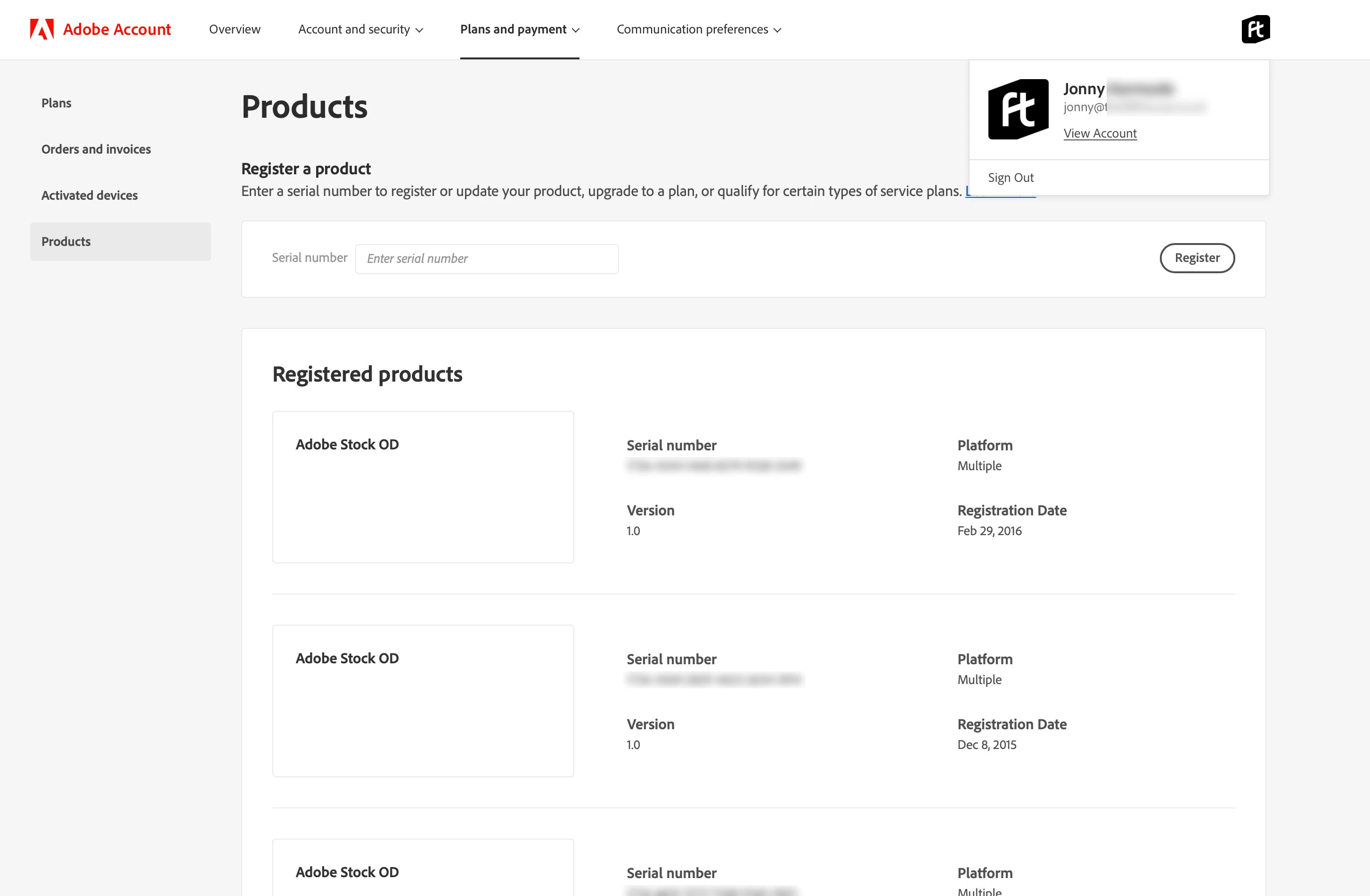Click the large profile picture in the popup
Image resolution: width=1370 pixels, height=896 pixels.
click(x=1018, y=109)
